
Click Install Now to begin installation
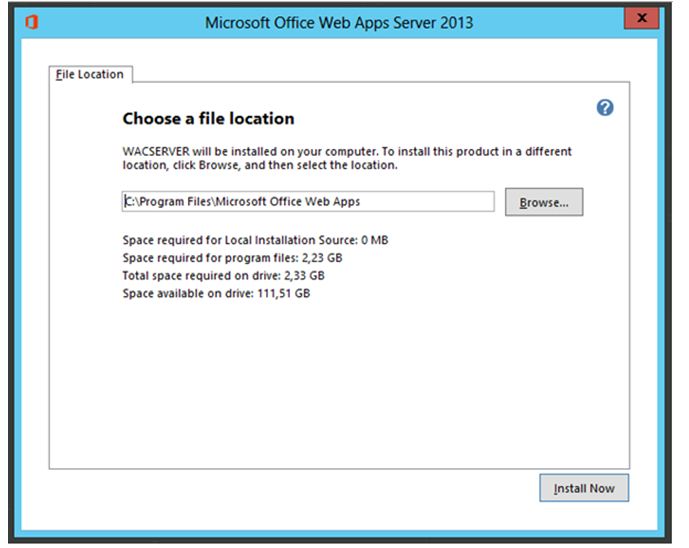click(584, 488)
